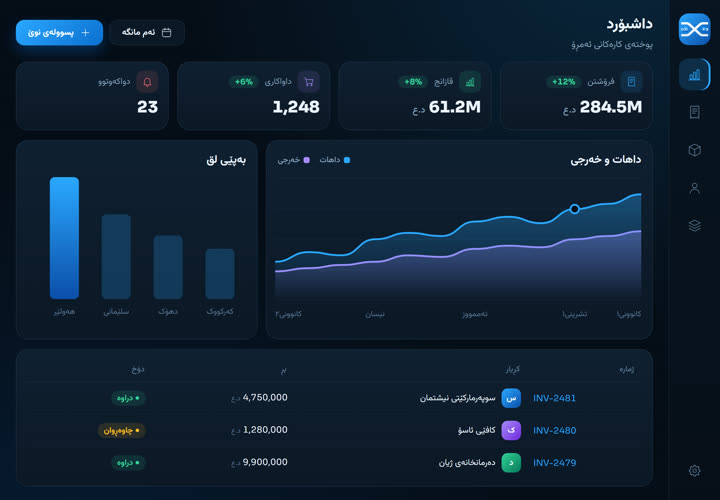Click the app logo in the sidebar

[694, 29]
